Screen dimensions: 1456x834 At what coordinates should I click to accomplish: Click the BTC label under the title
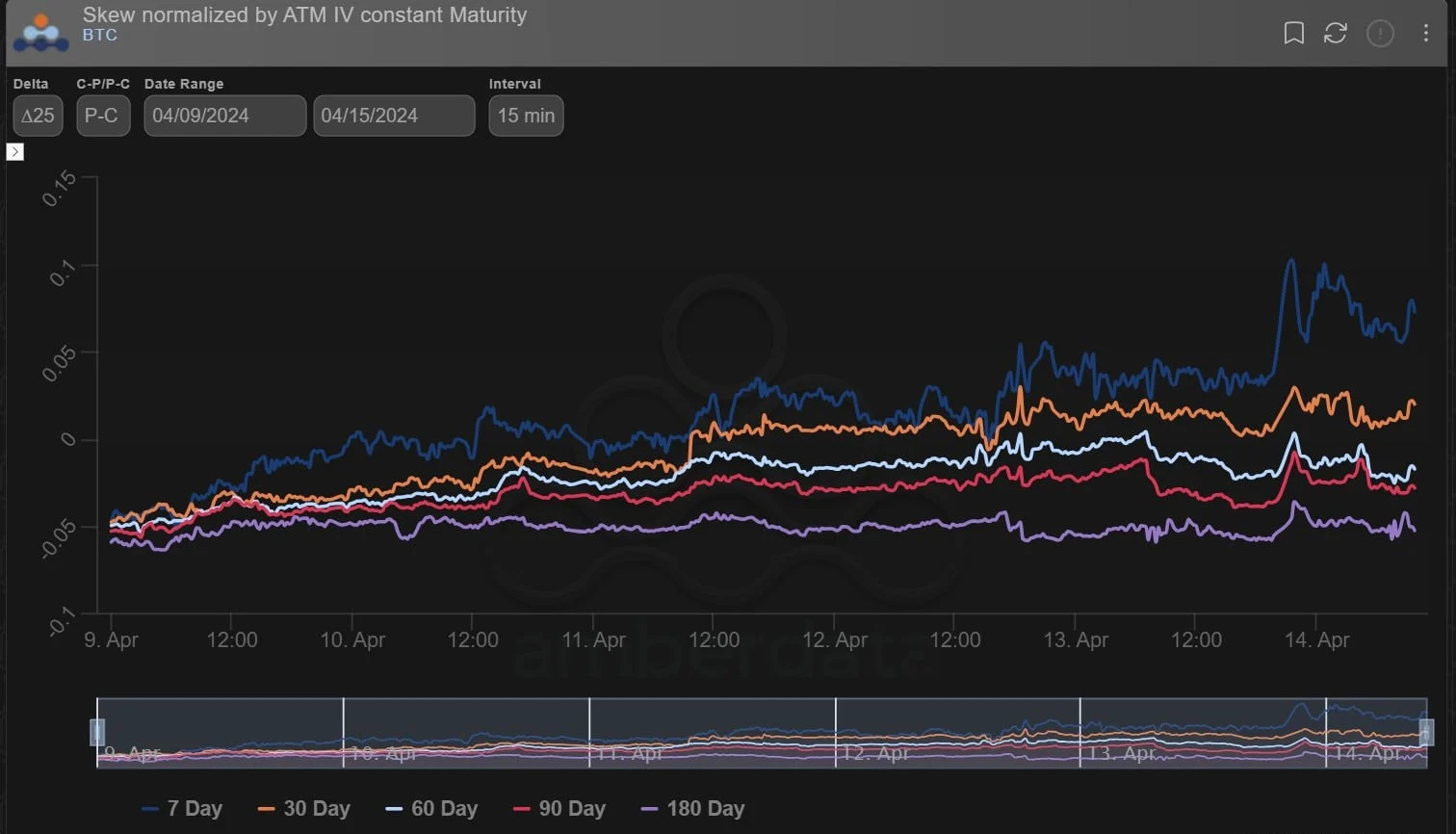pyautogui.click(x=100, y=36)
